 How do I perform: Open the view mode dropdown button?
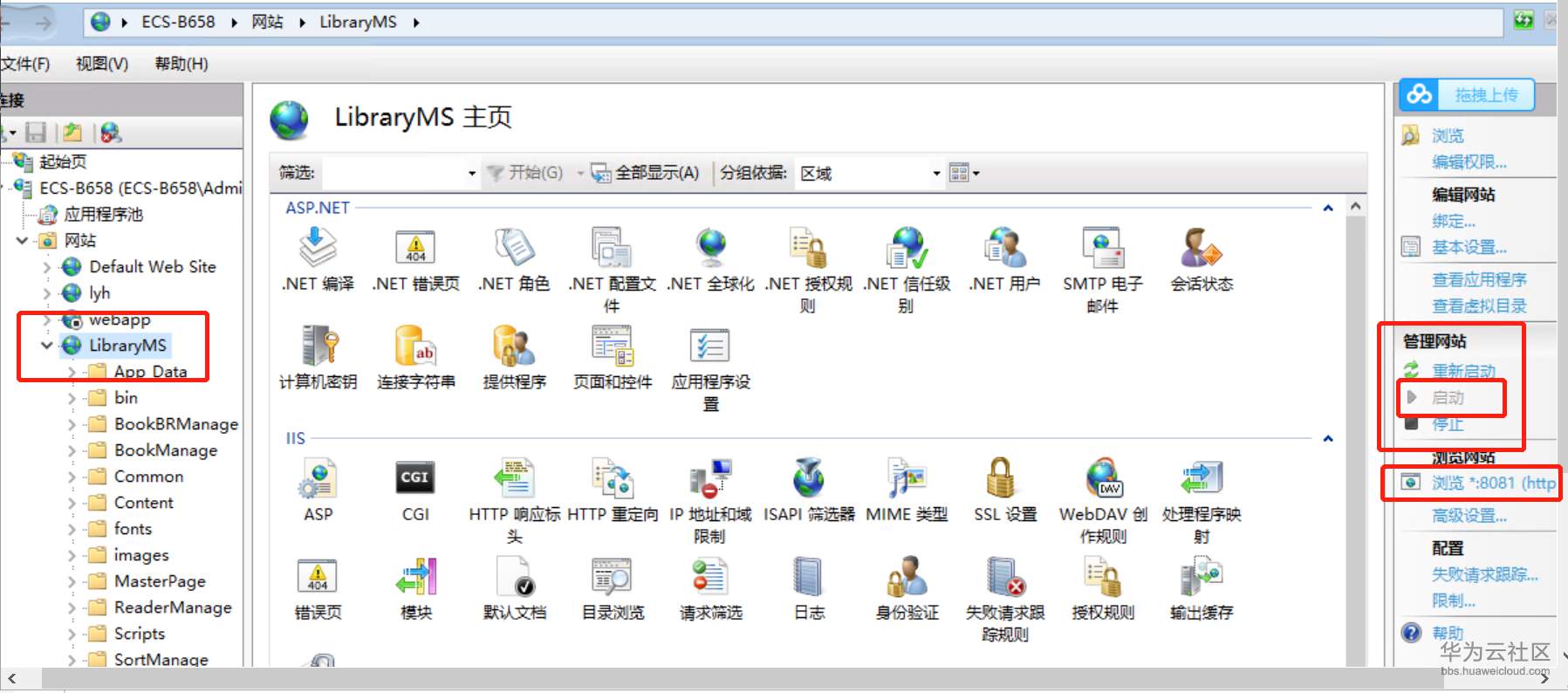point(964,173)
